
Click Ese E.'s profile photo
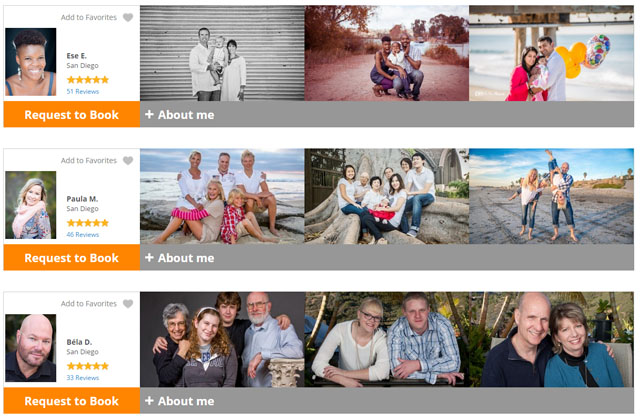point(31,62)
